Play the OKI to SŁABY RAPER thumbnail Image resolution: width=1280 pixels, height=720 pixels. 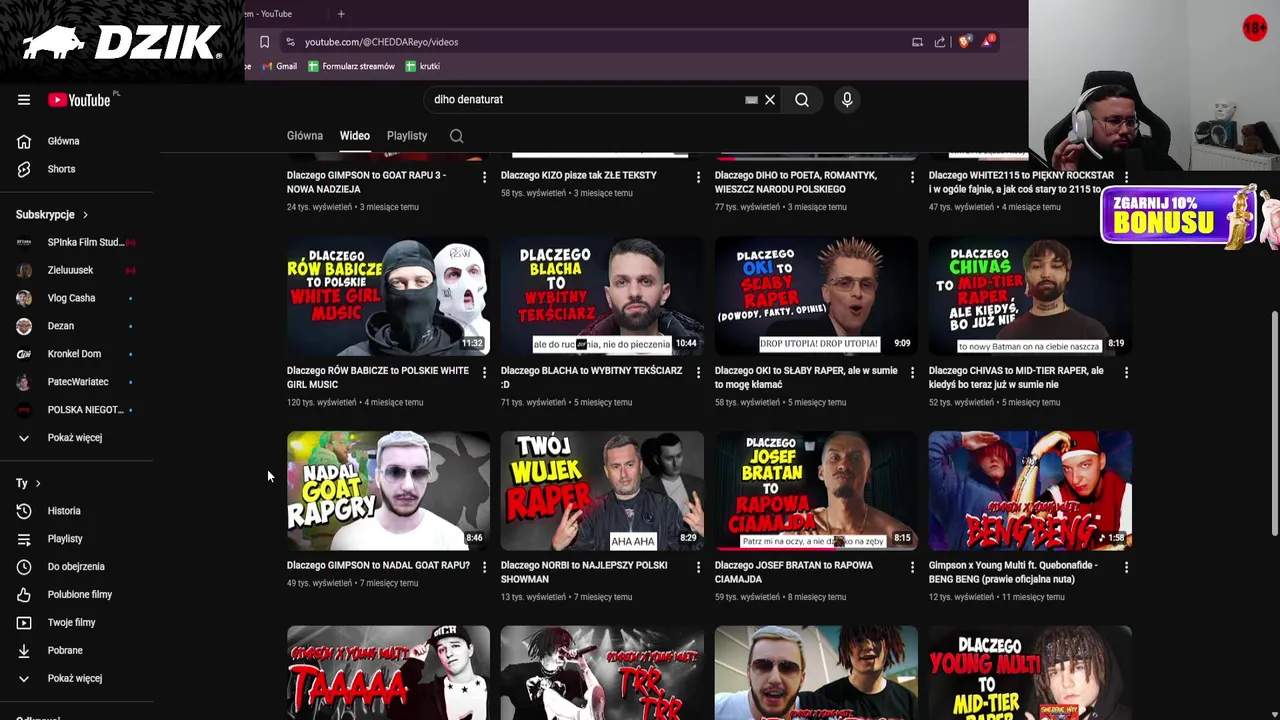click(816, 296)
